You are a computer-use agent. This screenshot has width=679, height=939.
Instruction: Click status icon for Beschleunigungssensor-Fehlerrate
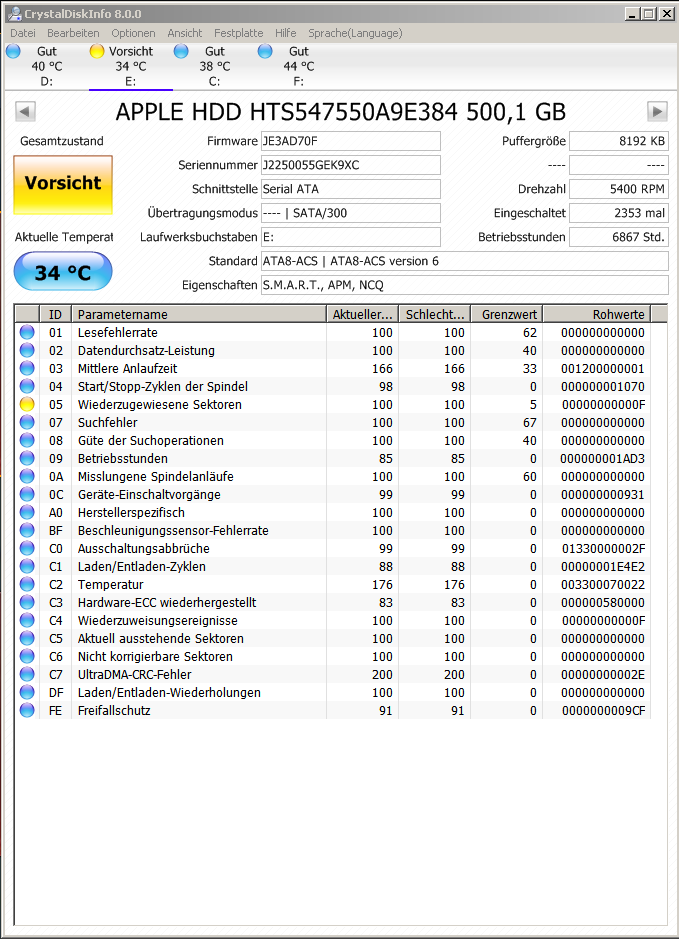coord(27,530)
